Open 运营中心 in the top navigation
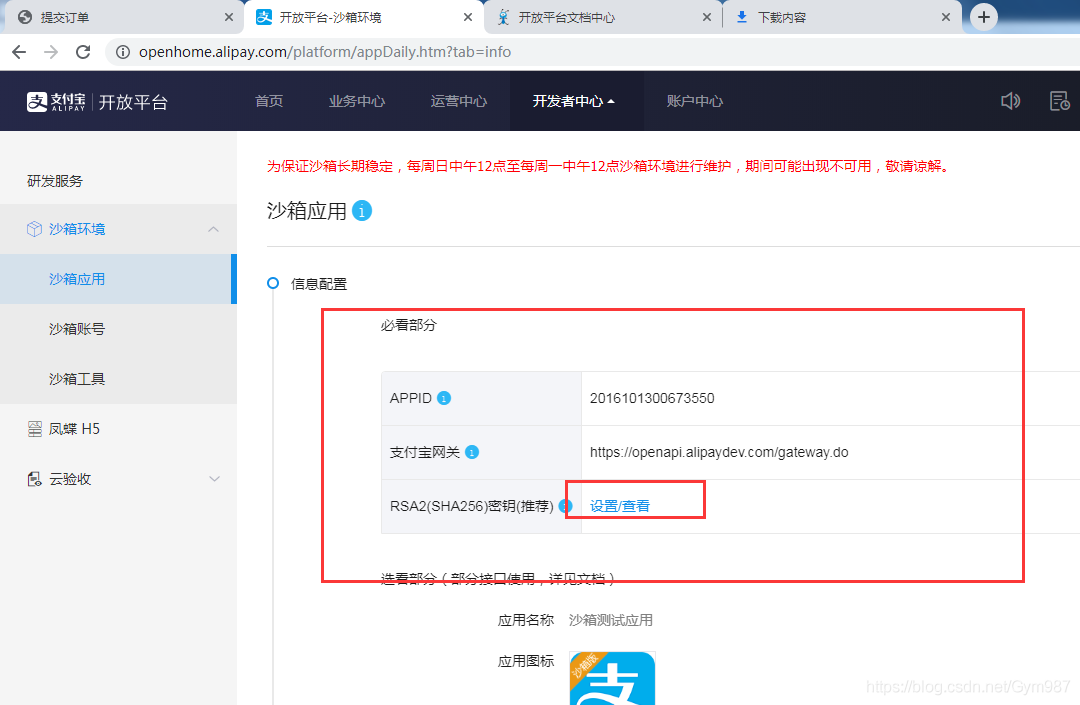 (x=459, y=101)
